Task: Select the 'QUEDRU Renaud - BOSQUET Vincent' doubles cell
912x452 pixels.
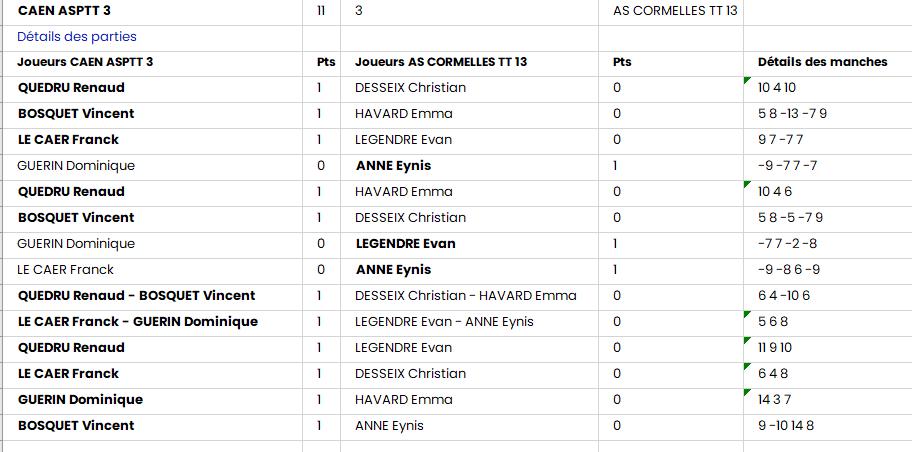Action: (136, 296)
